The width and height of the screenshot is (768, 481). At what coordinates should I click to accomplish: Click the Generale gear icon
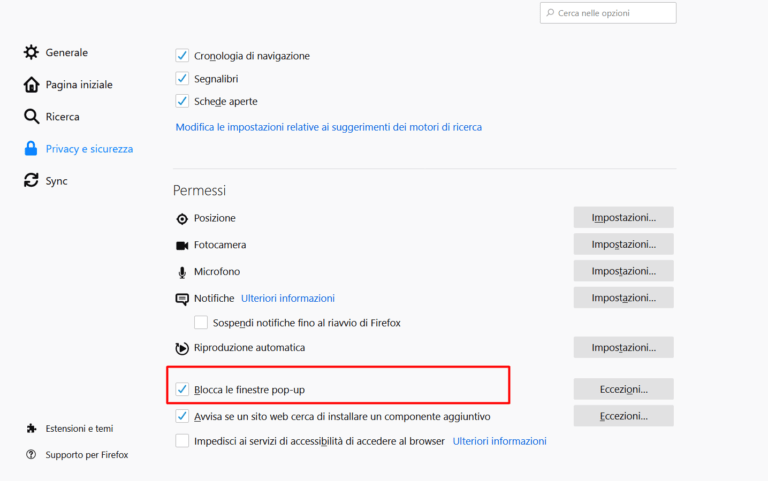pyautogui.click(x=31, y=52)
